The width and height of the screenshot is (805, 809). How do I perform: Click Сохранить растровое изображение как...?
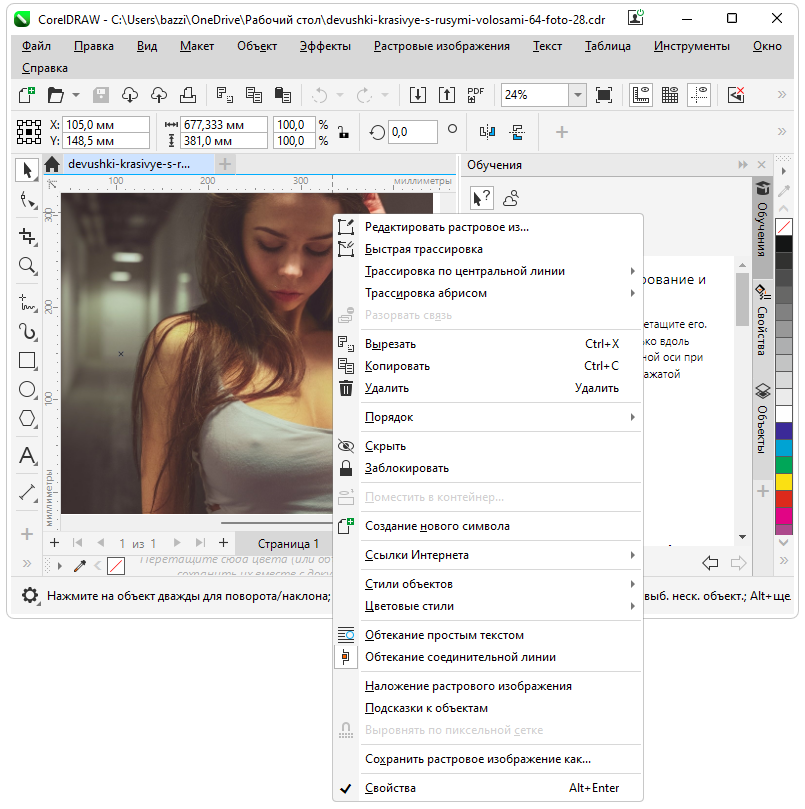[x=488, y=759]
